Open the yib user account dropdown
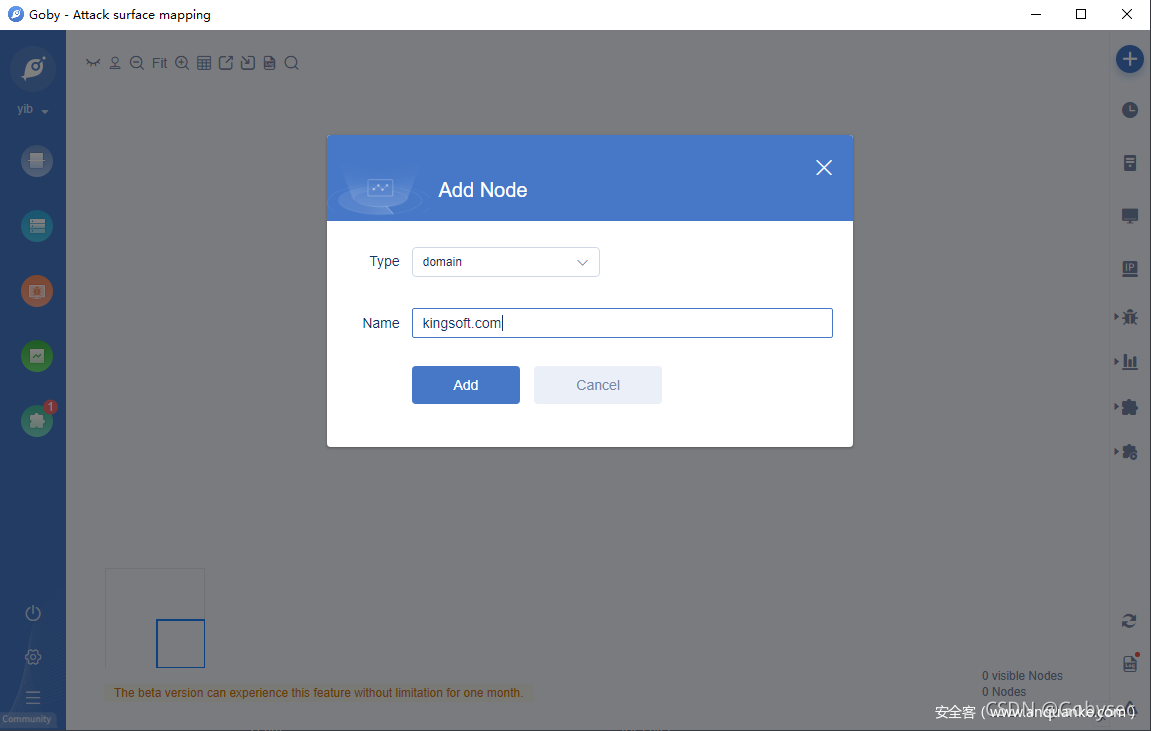 (x=33, y=109)
